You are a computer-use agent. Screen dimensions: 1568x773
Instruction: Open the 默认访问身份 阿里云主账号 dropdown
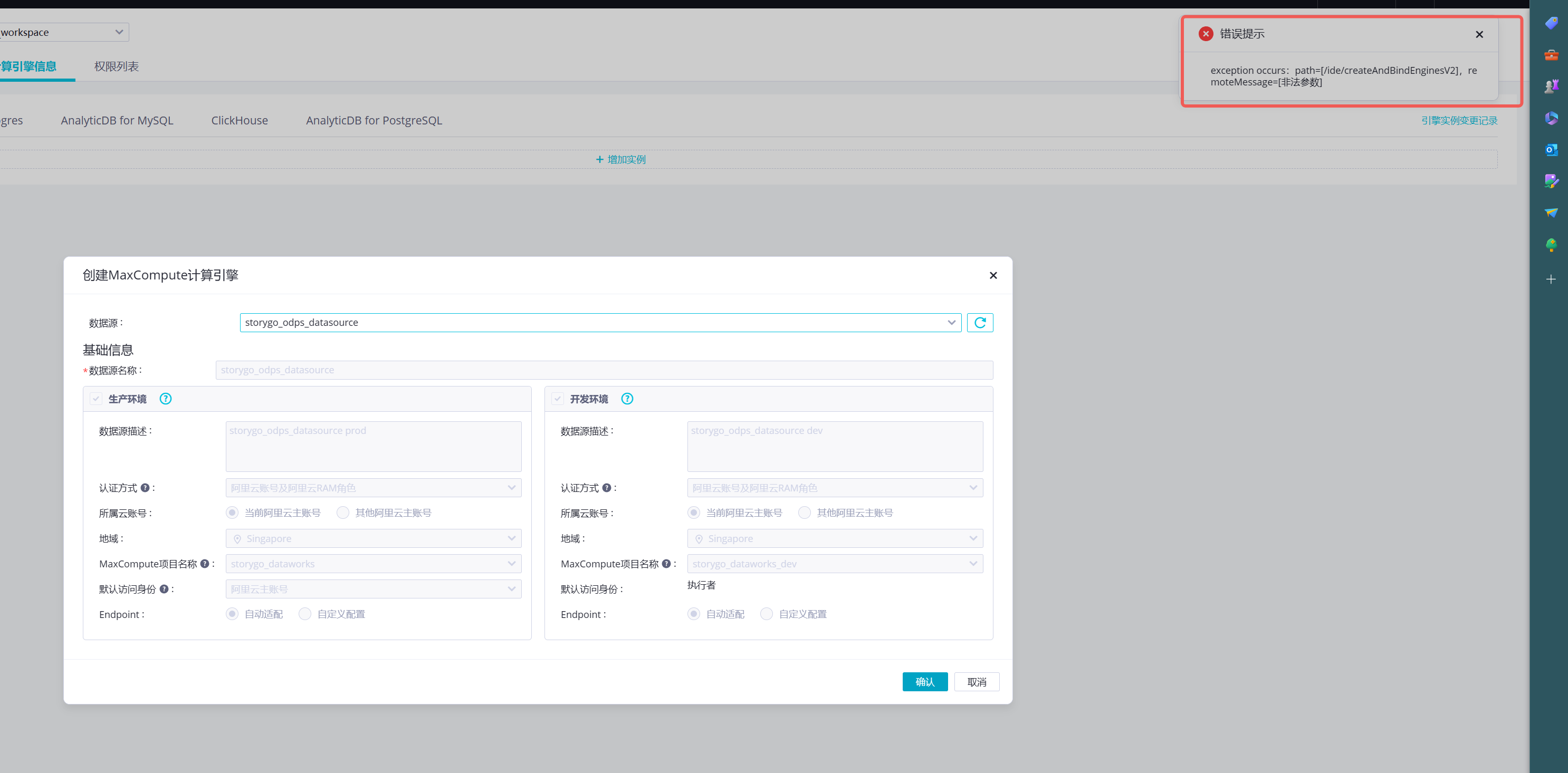[373, 589]
